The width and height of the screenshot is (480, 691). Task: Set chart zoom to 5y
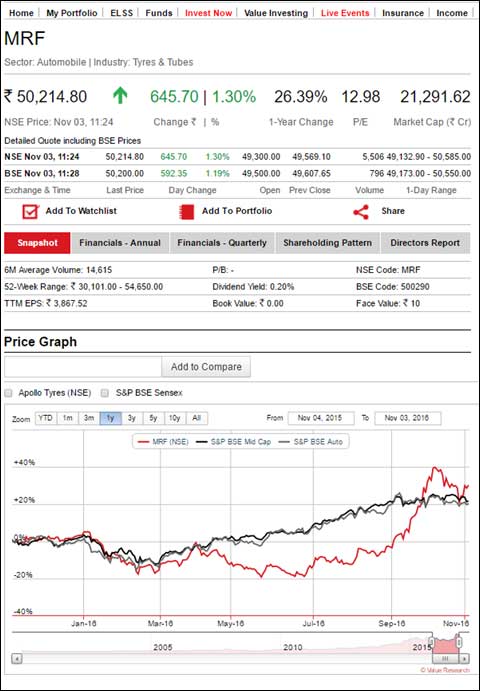tap(153, 418)
